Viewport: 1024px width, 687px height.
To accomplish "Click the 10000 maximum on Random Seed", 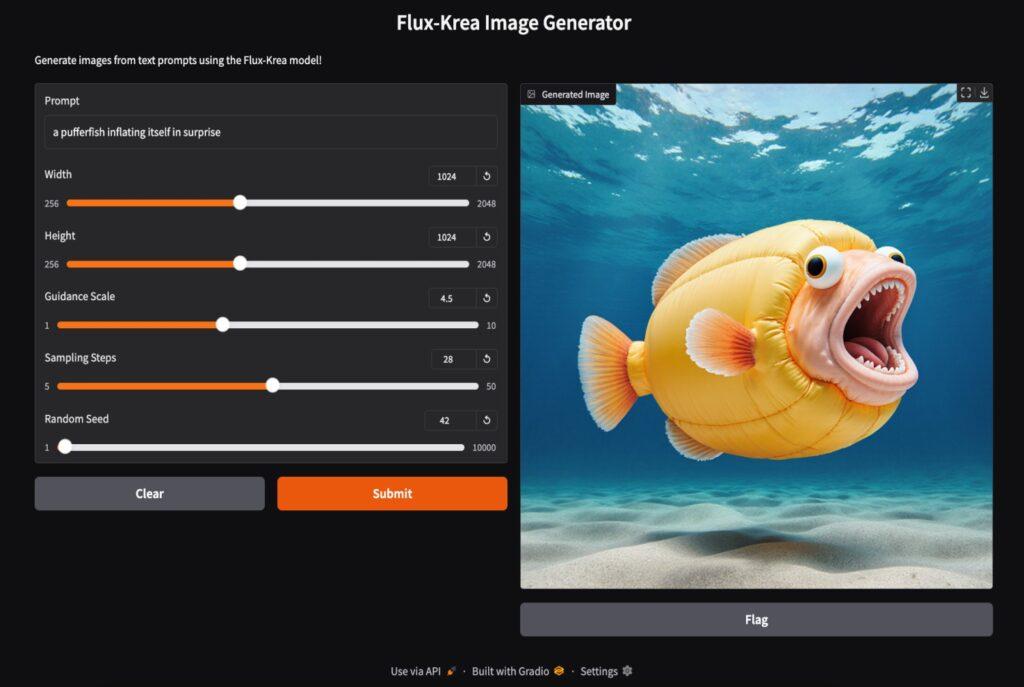I will [x=484, y=447].
